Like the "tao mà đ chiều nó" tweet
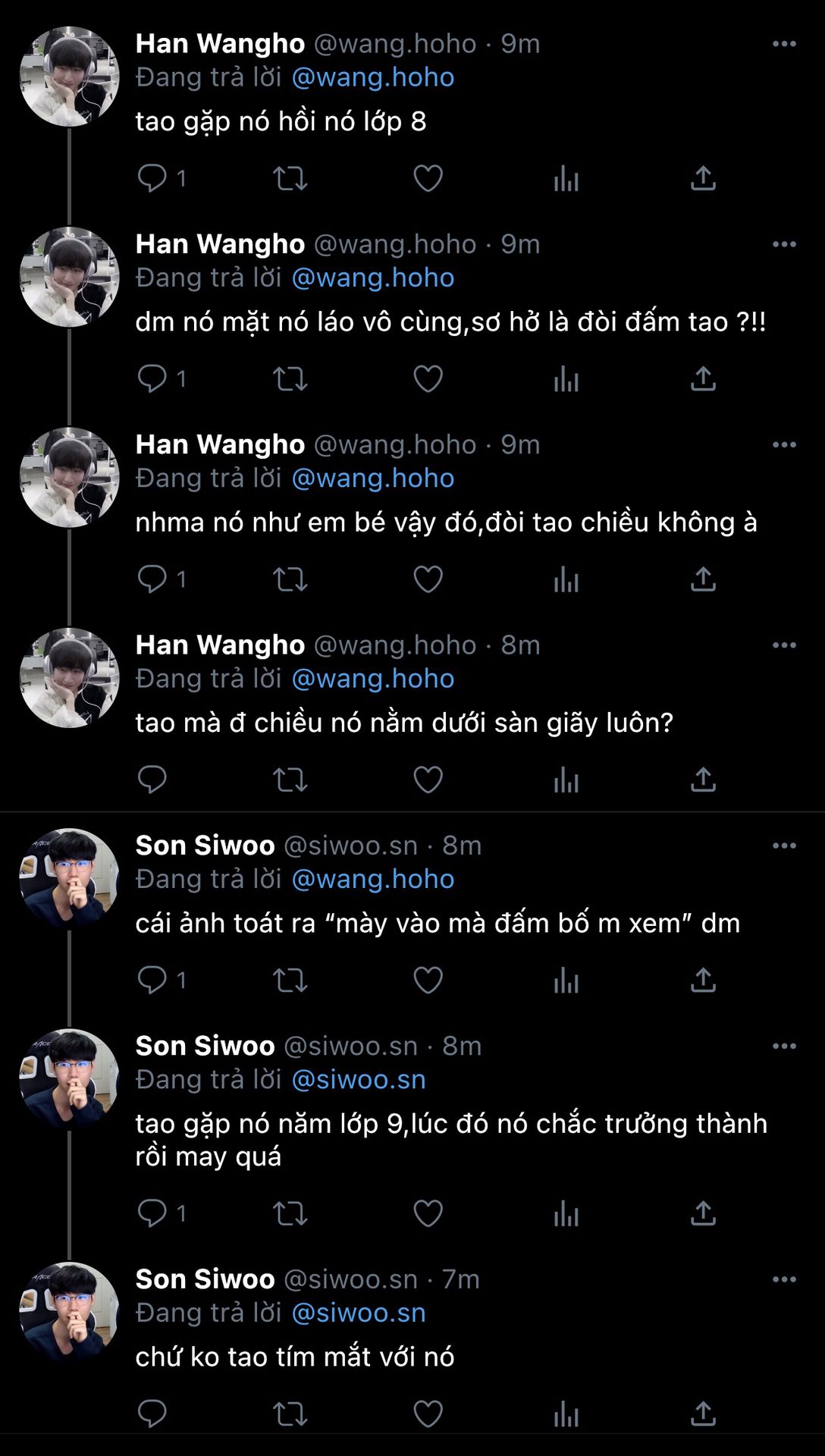This screenshot has width=825, height=1456. point(428,780)
